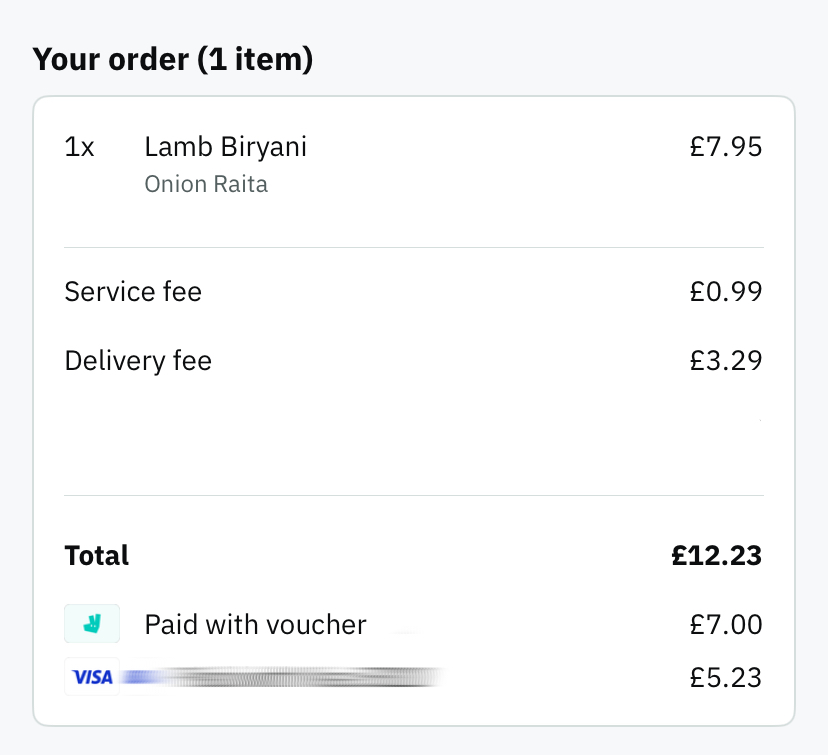Click the bold Total label
The width and height of the screenshot is (828, 755).
coord(97,555)
